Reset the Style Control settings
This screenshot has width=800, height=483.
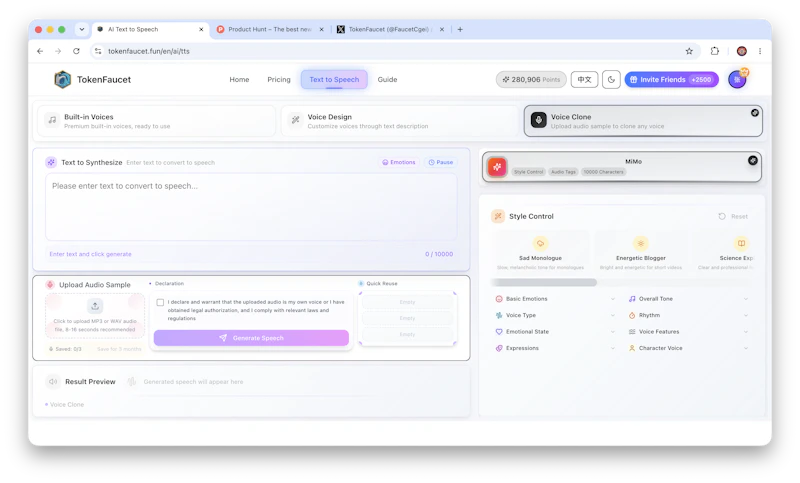(733, 216)
